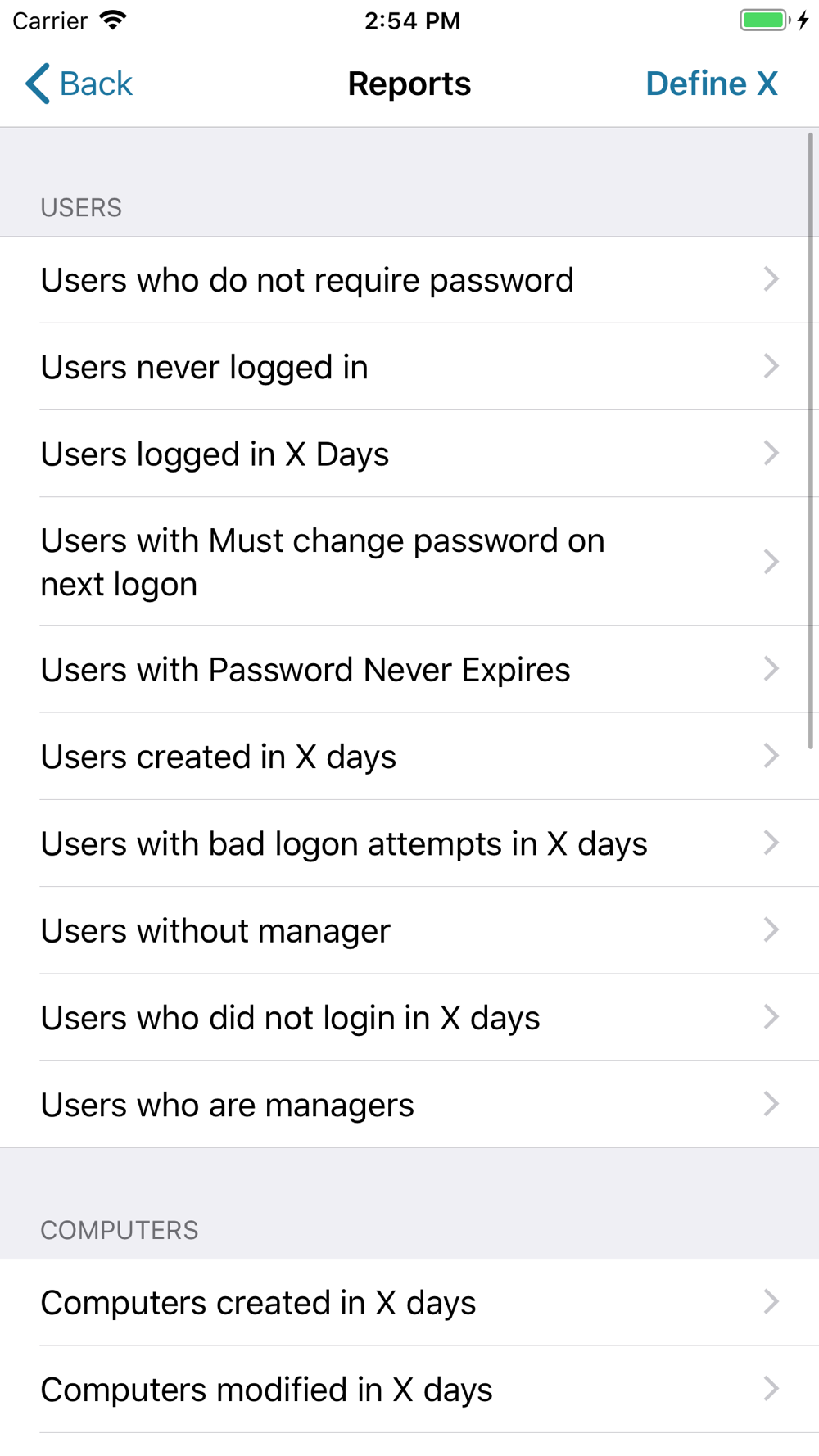Tap the 2:54 PM status bar clock
This screenshot has width=819, height=1456.
point(412,20)
